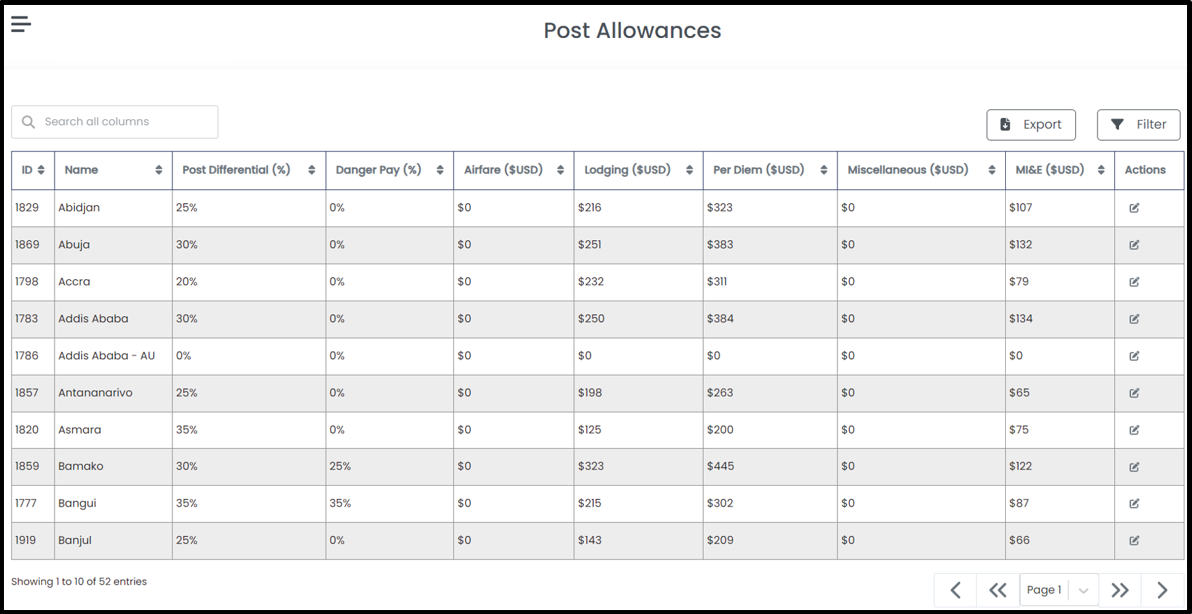Image resolution: width=1192 pixels, height=614 pixels.
Task: Jump to first page double arrow
Action: (997, 590)
